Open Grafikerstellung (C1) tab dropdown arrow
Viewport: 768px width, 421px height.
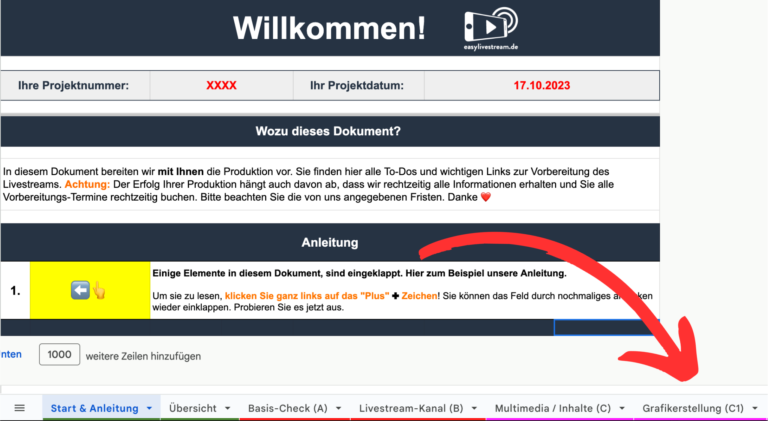point(755,408)
